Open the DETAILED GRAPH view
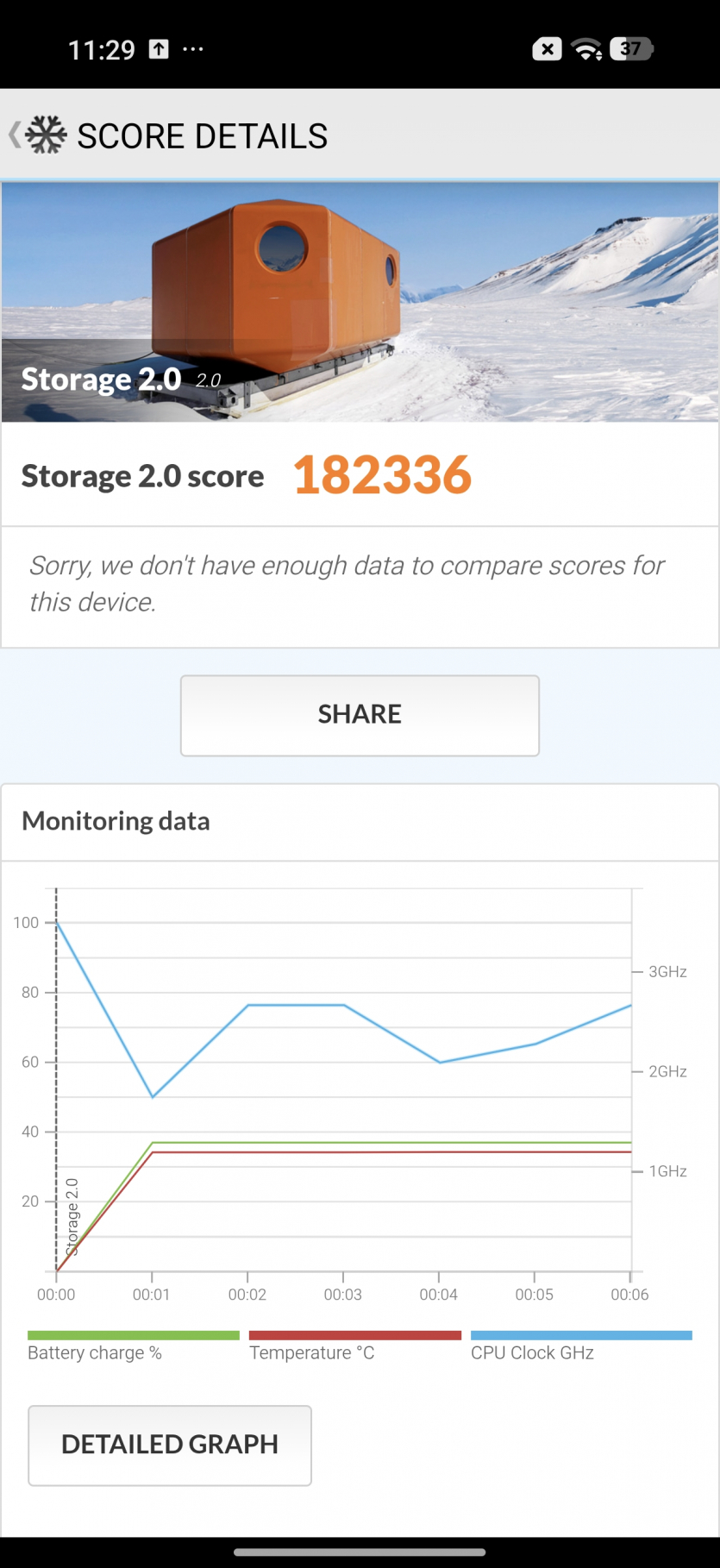Screen dimensions: 720x1568 (170, 1445)
